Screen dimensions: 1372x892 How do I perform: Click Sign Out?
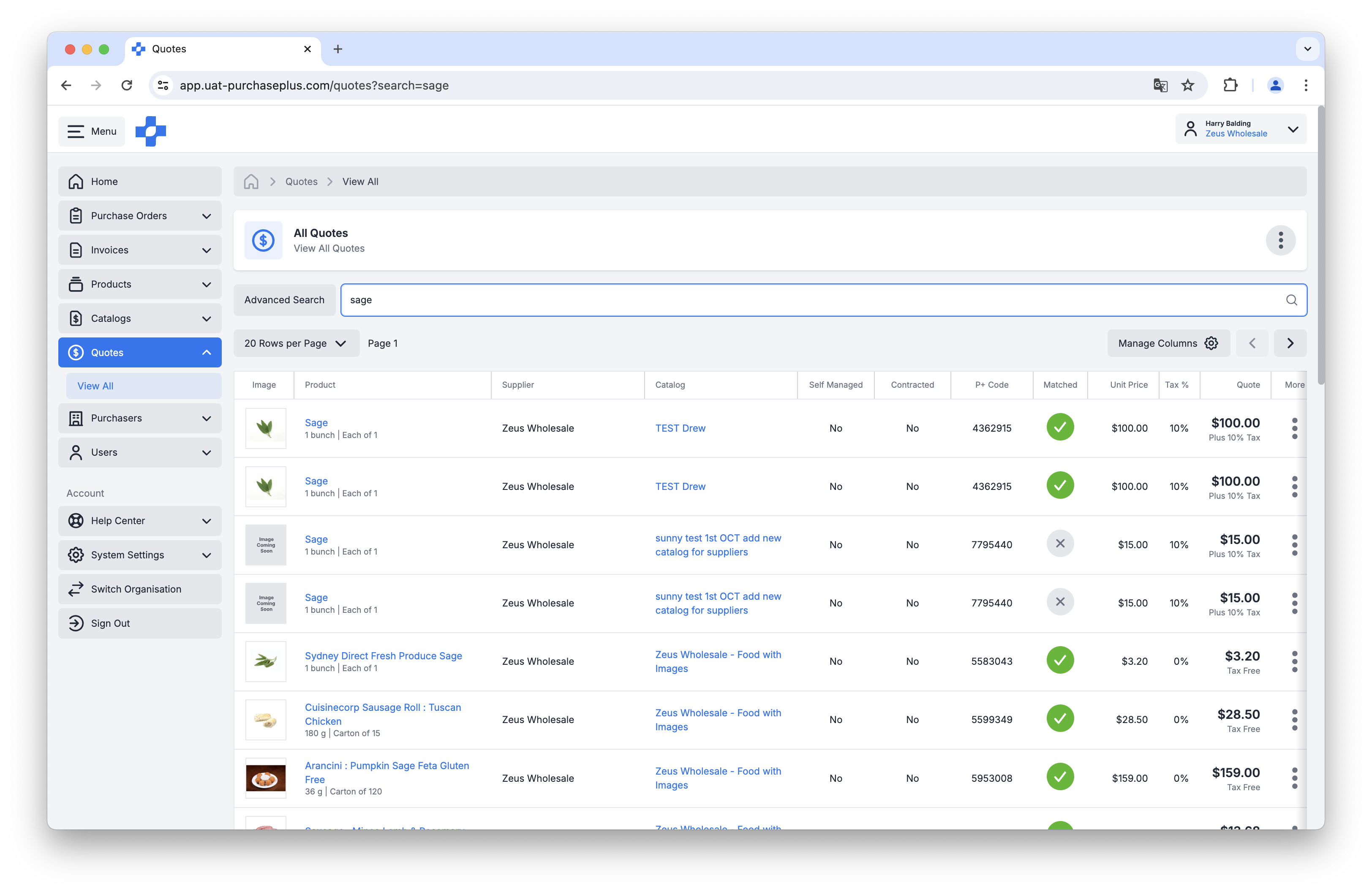139,623
